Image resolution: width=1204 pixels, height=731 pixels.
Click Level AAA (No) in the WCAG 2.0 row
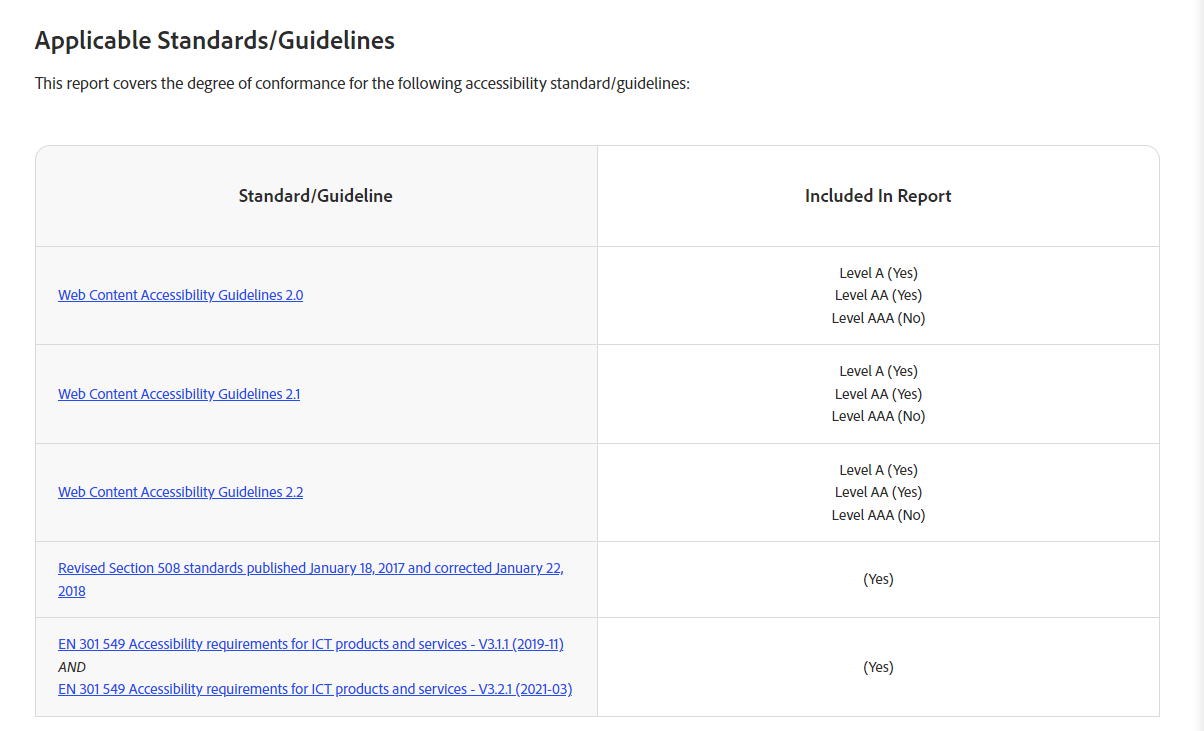tap(878, 318)
